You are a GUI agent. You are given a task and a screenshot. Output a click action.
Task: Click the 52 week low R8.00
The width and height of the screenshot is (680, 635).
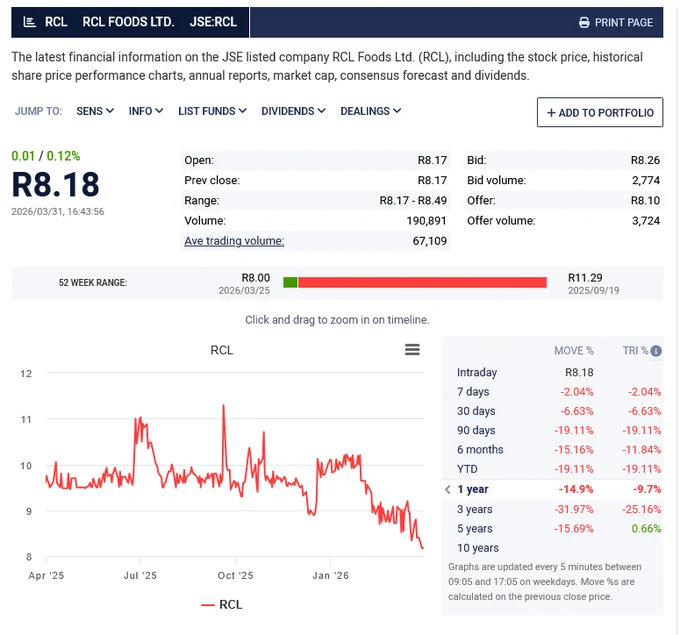coord(255,278)
